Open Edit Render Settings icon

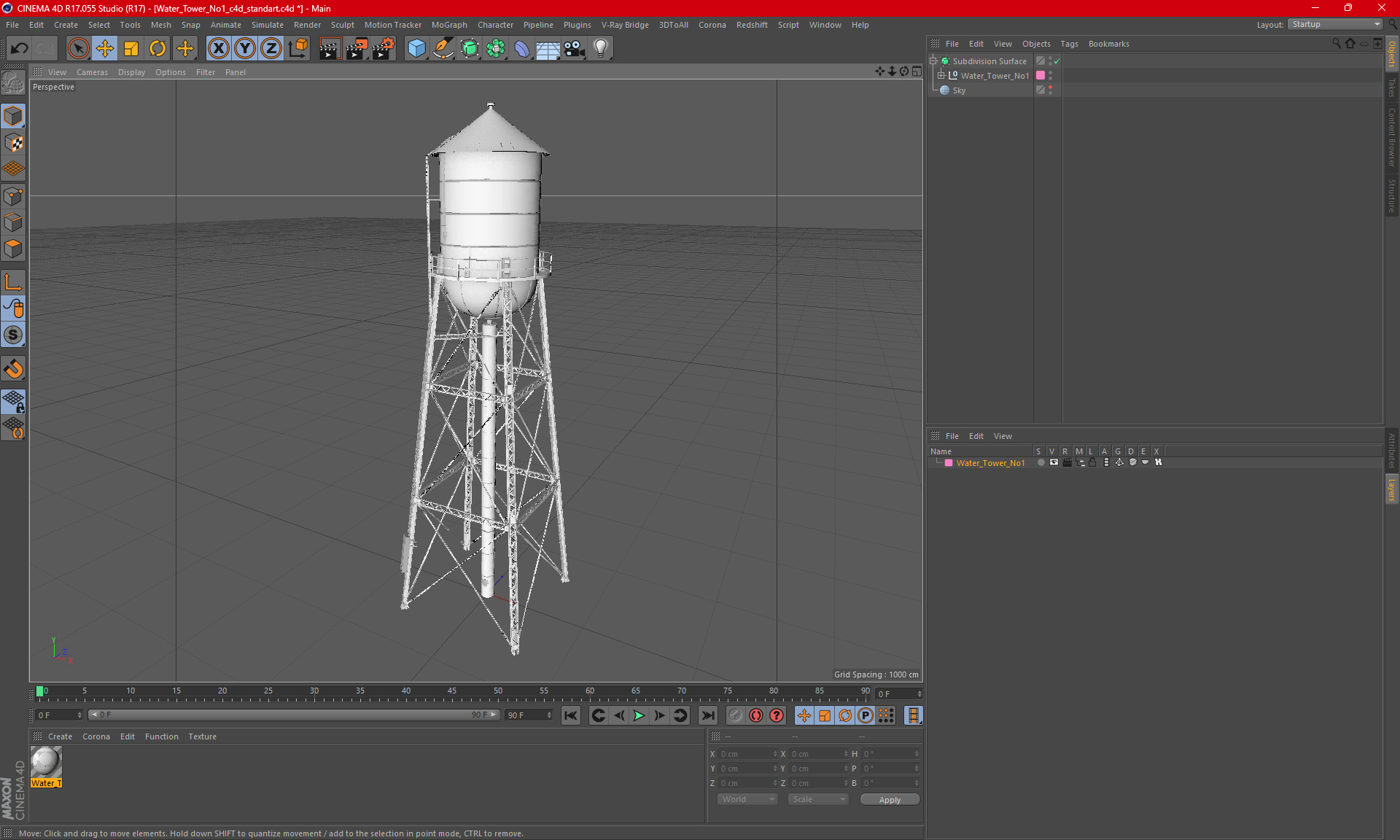(x=384, y=49)
